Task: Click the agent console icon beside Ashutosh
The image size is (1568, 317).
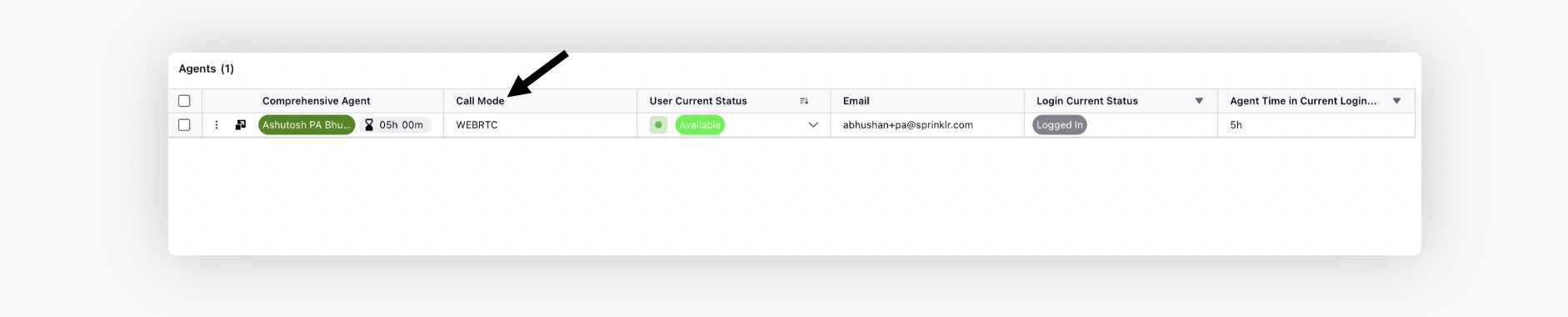Action: [241, 125]
